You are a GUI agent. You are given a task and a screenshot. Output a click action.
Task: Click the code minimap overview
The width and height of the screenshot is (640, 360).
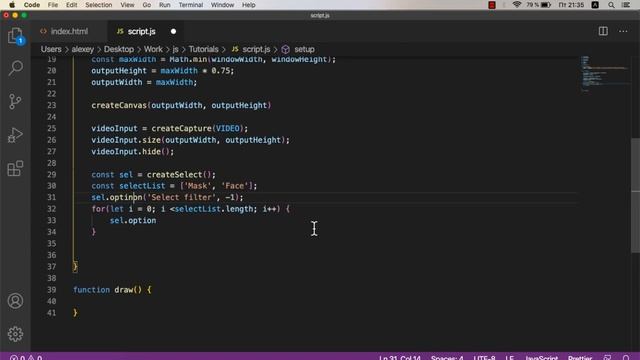click(605, 73)
